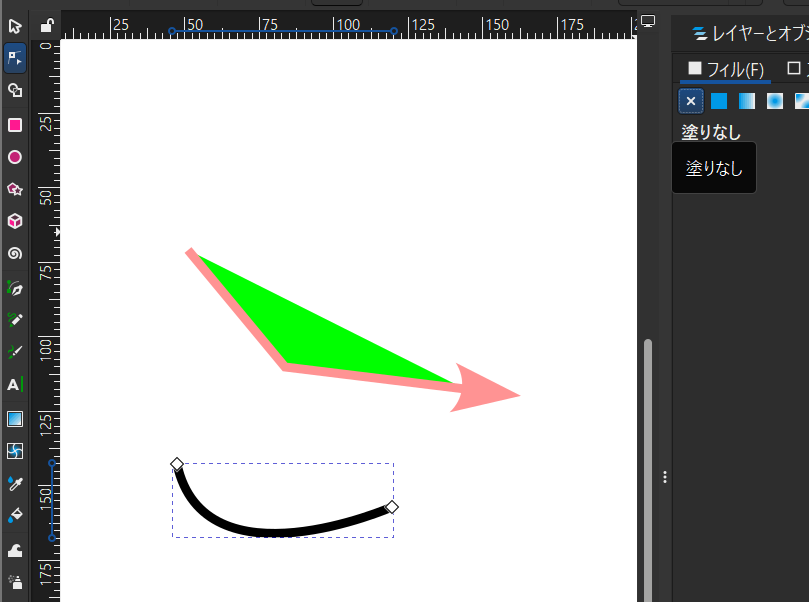Choose the 3D Box tool
Image resolution: width=809 pixels, height=602 pixels.
pyautogui.click(x=15, y=221)
